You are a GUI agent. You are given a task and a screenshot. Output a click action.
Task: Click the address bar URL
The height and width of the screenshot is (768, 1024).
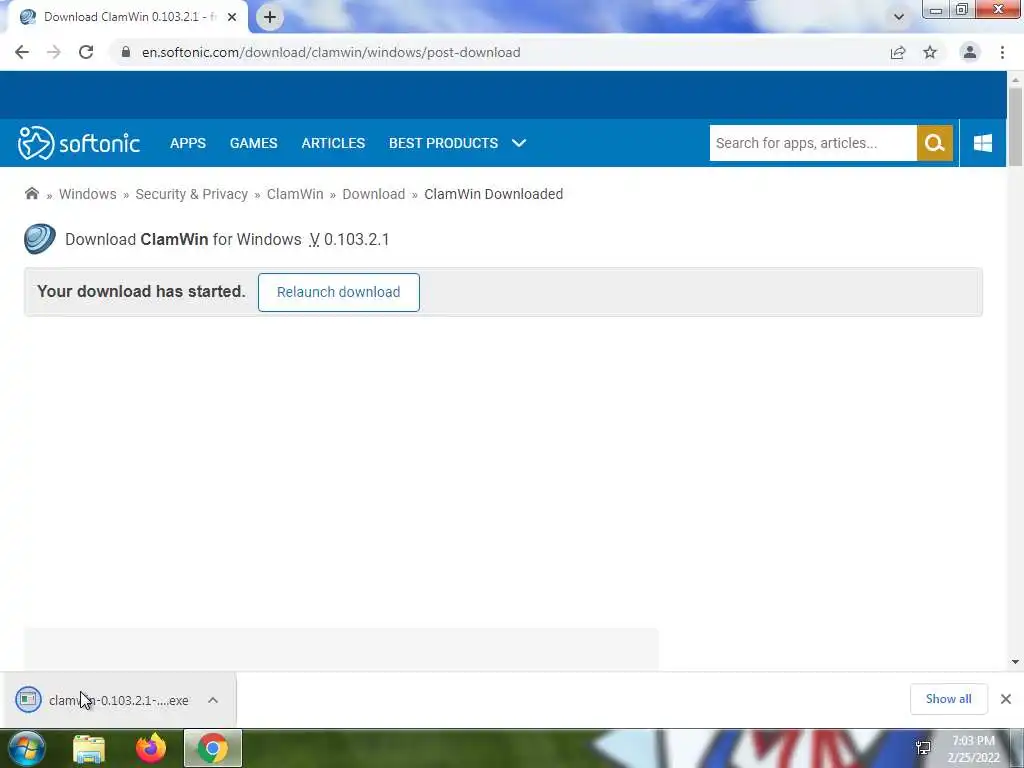coord(331,52)
